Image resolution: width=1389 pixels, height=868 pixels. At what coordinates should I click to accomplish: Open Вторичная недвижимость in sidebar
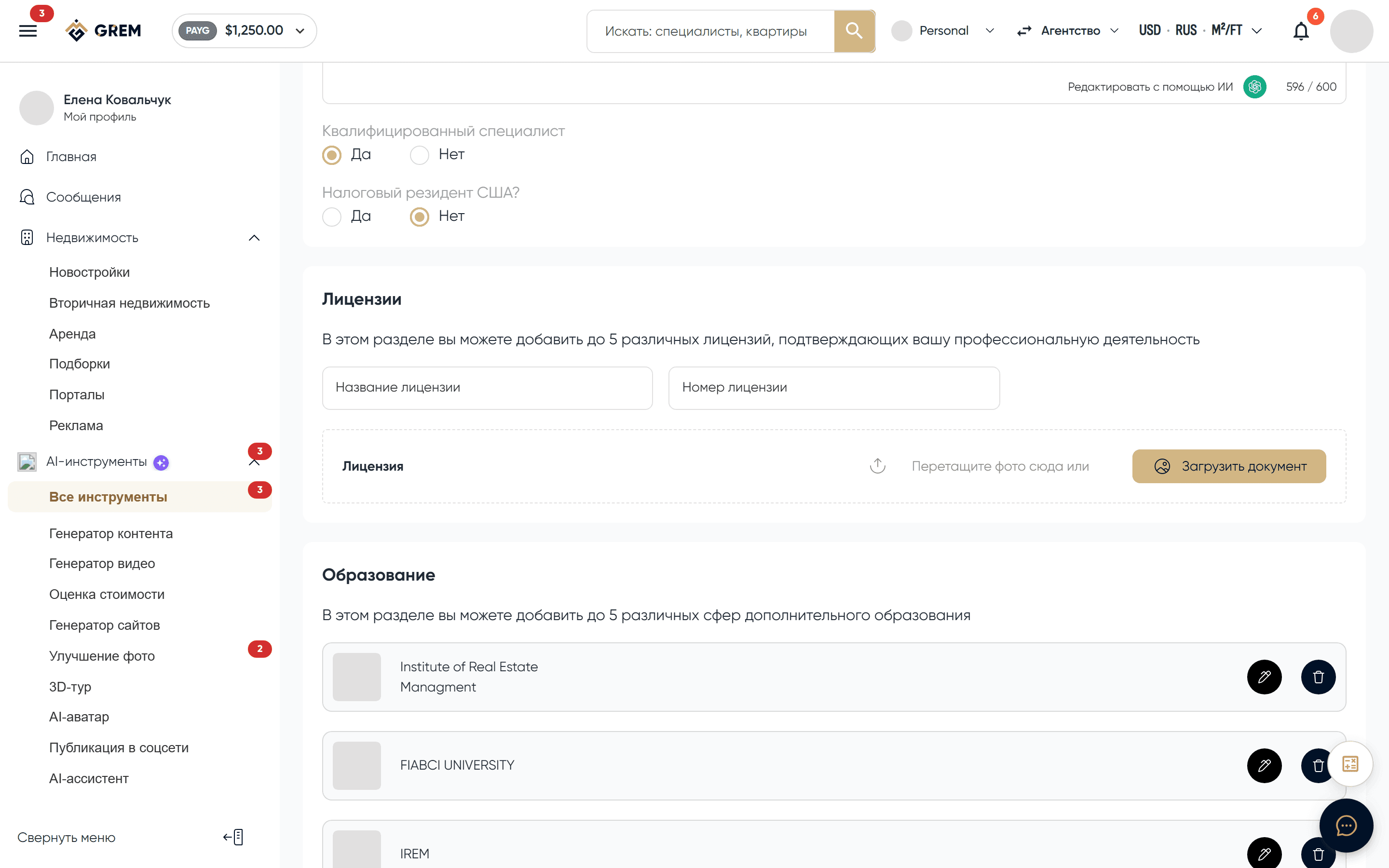(130, 303)
